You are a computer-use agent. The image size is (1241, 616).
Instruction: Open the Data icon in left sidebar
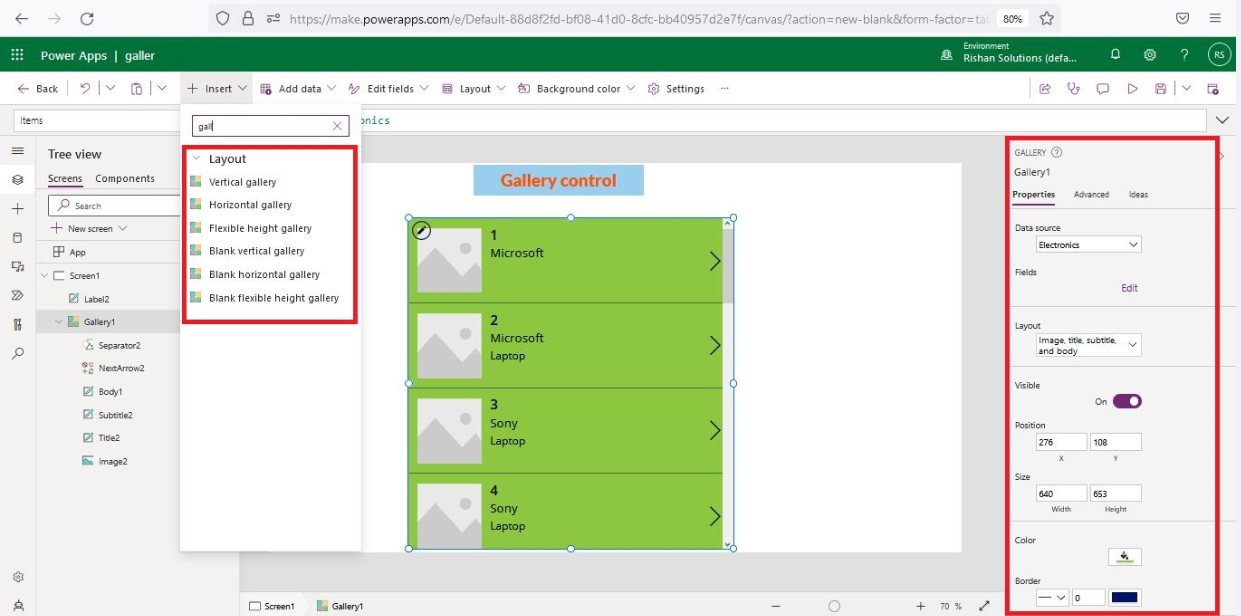click(17, 238)
